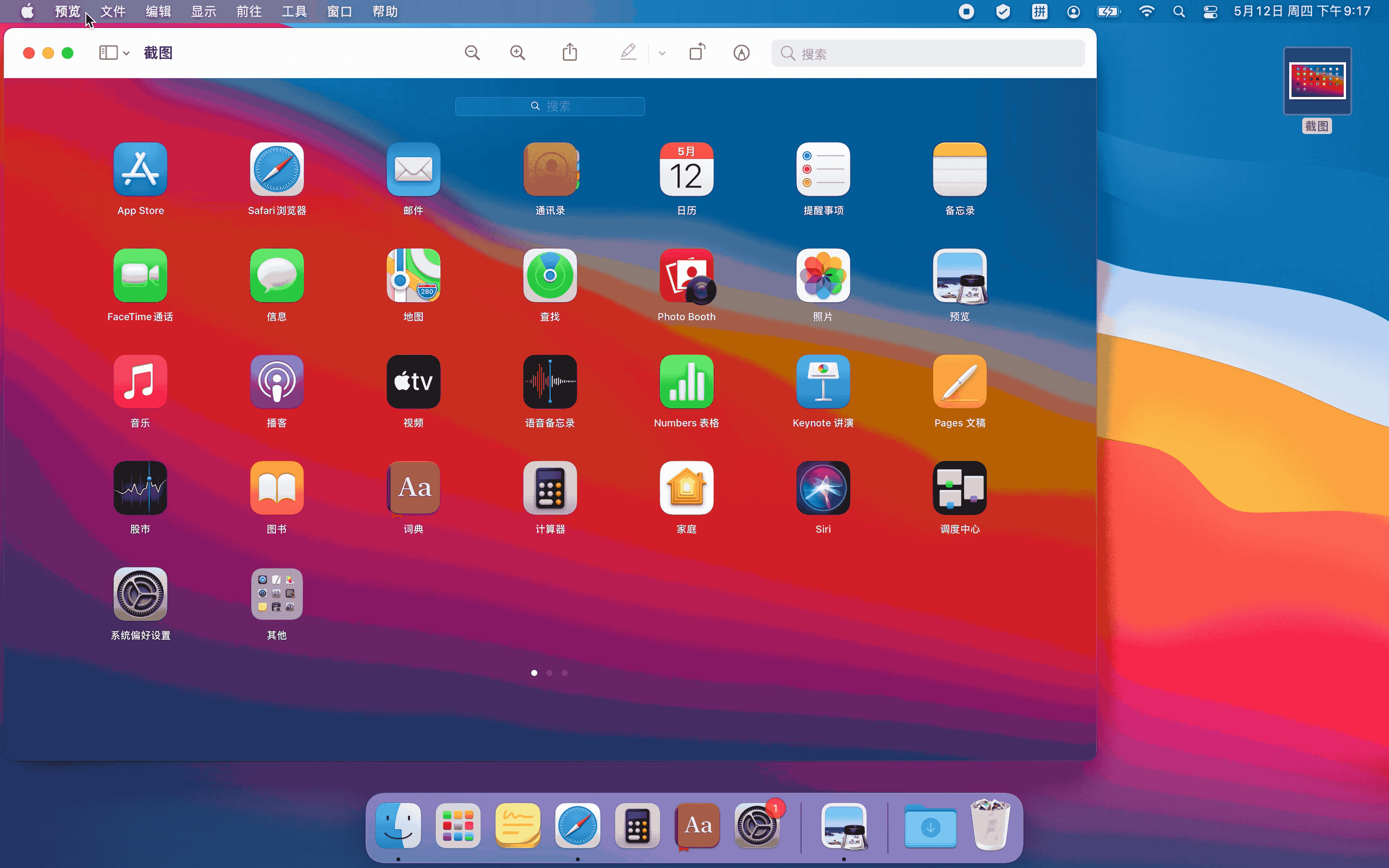Click the 照片 Photos icon in the image
Image resolution: width=1389 pixels, height=868 pixels.
click(823, 275)
